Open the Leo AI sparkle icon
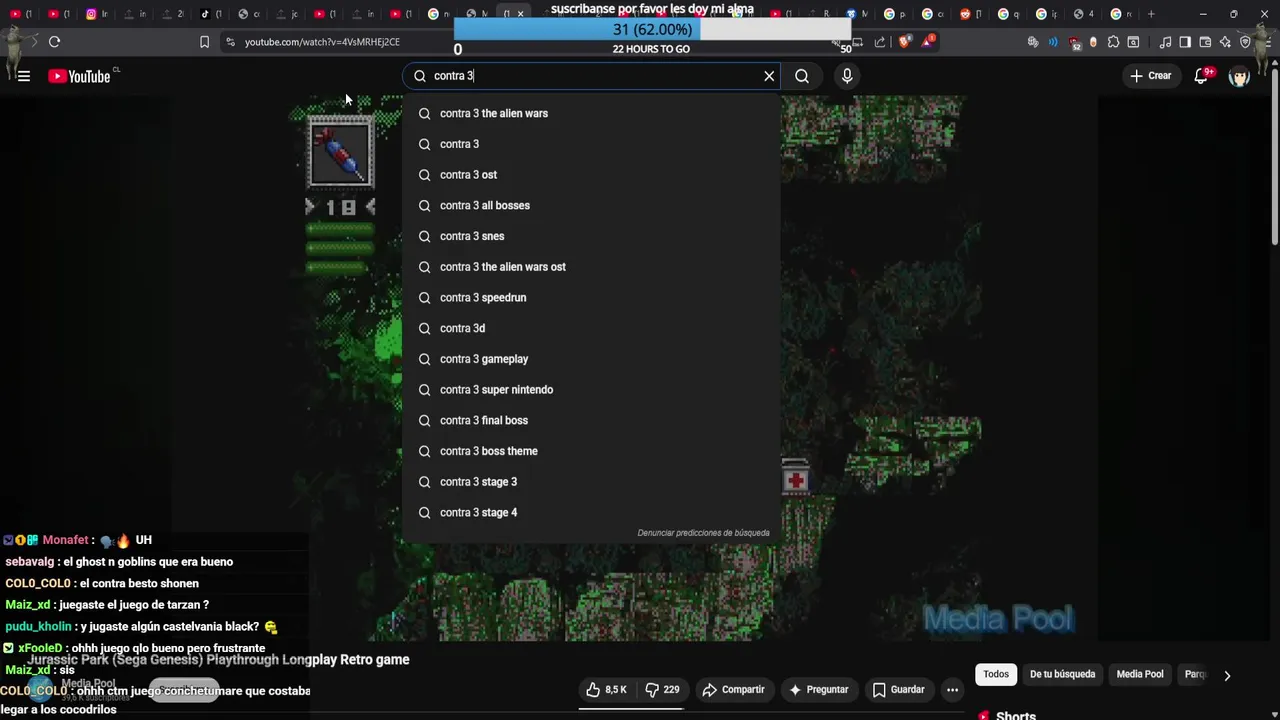 [x=1225, y=42]
